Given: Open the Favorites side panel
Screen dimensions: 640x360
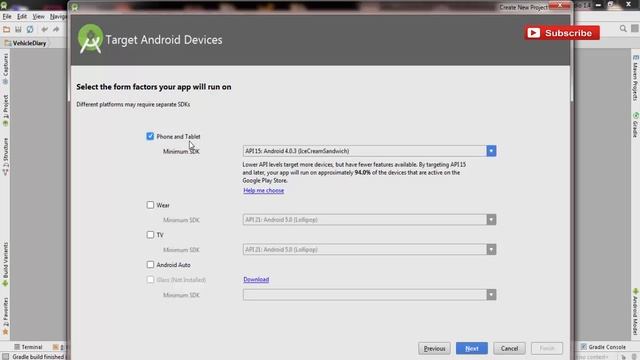Looking at the screenshot, I should [x=5, y=316].
